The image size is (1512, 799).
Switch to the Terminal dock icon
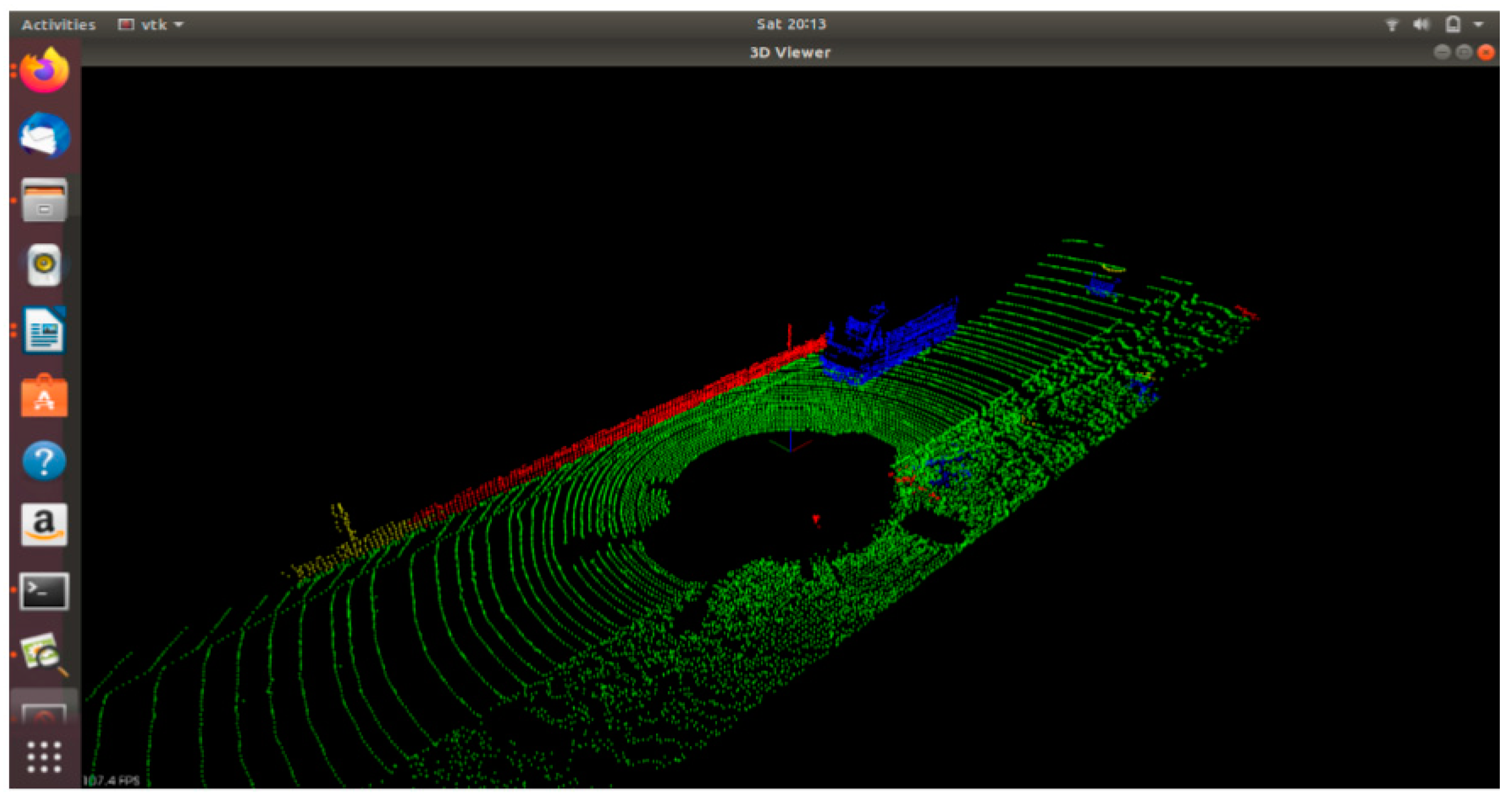[44, 591]
